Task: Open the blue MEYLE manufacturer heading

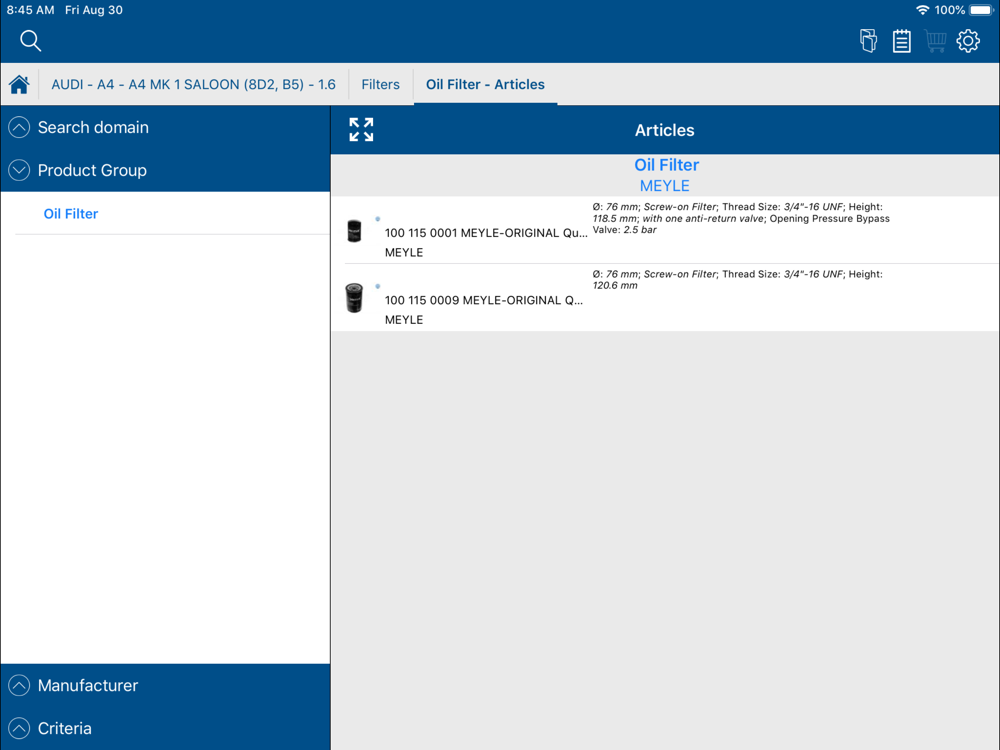Action: tap(665, 186)
